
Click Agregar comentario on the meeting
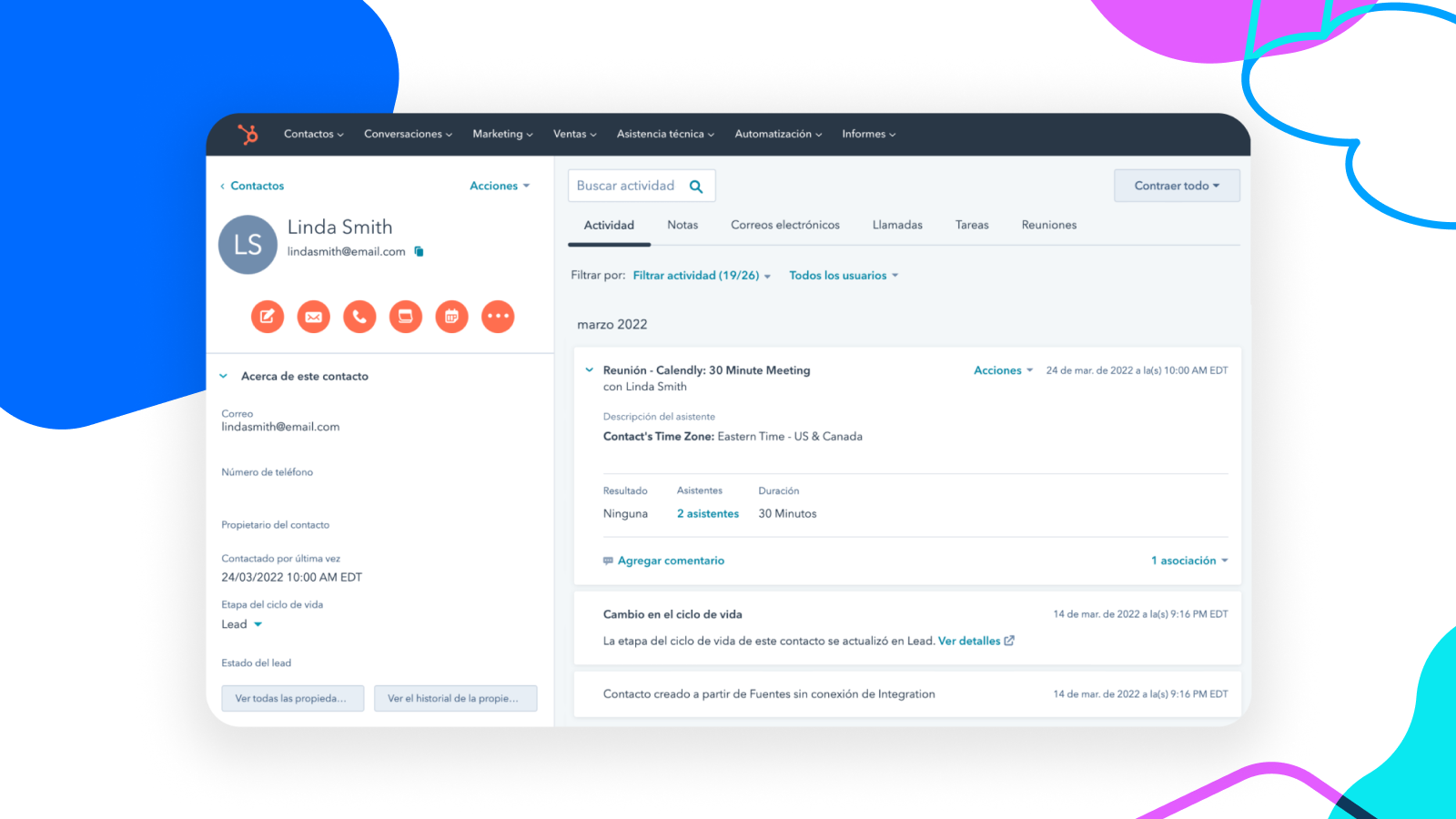671,561
